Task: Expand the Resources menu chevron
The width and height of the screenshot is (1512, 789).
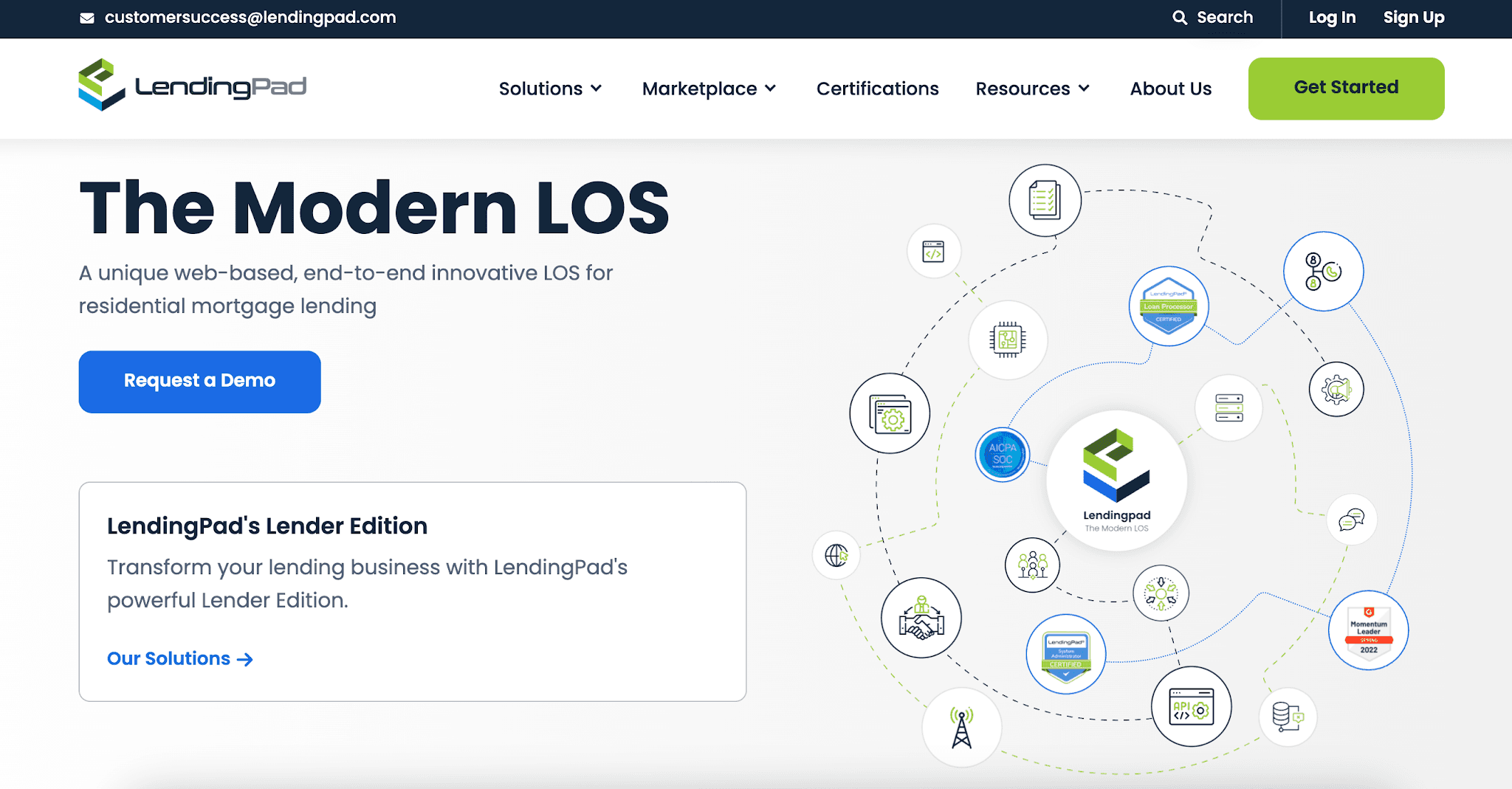Action: click(1084, 89)
